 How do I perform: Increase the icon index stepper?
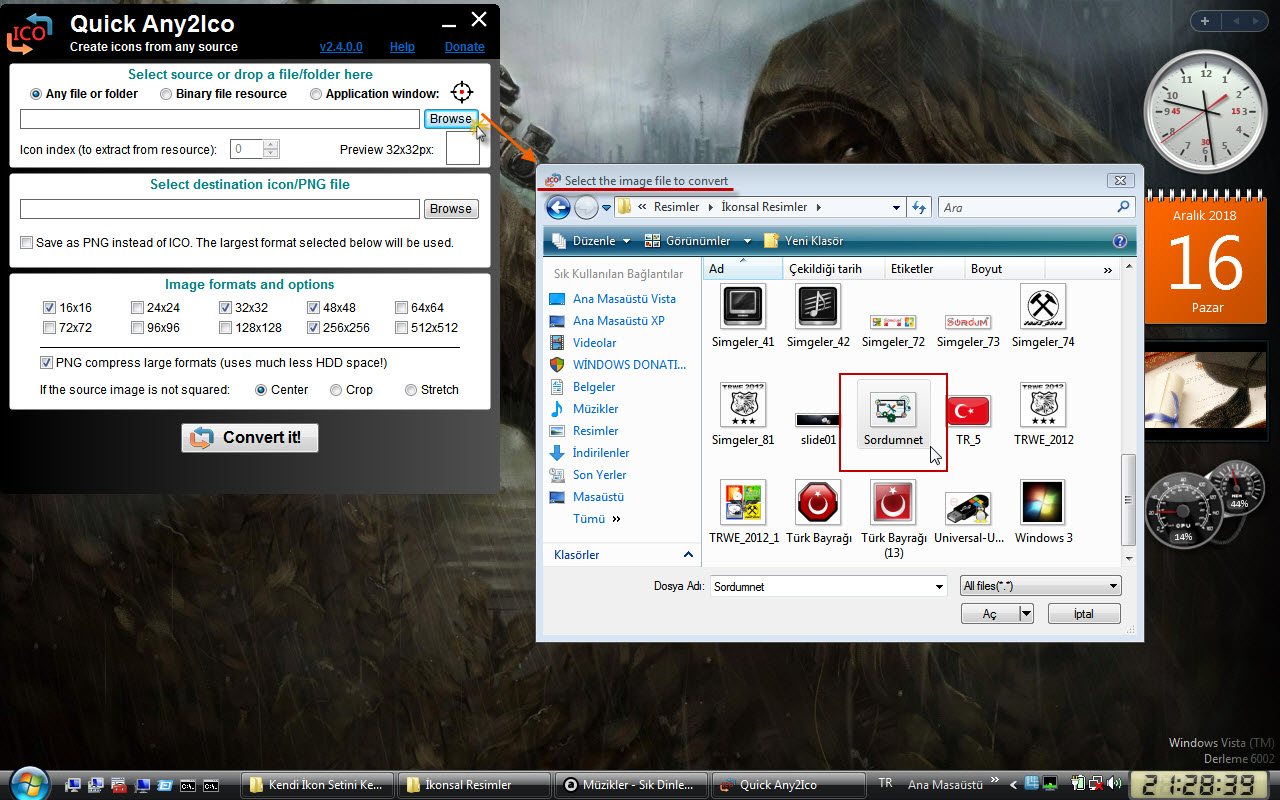click(271, 145)
